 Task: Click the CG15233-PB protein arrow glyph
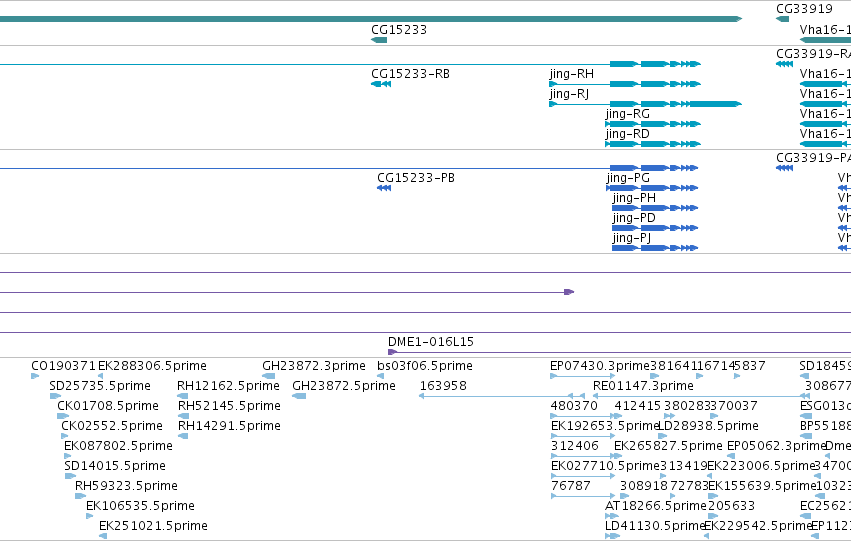(384, 188)
